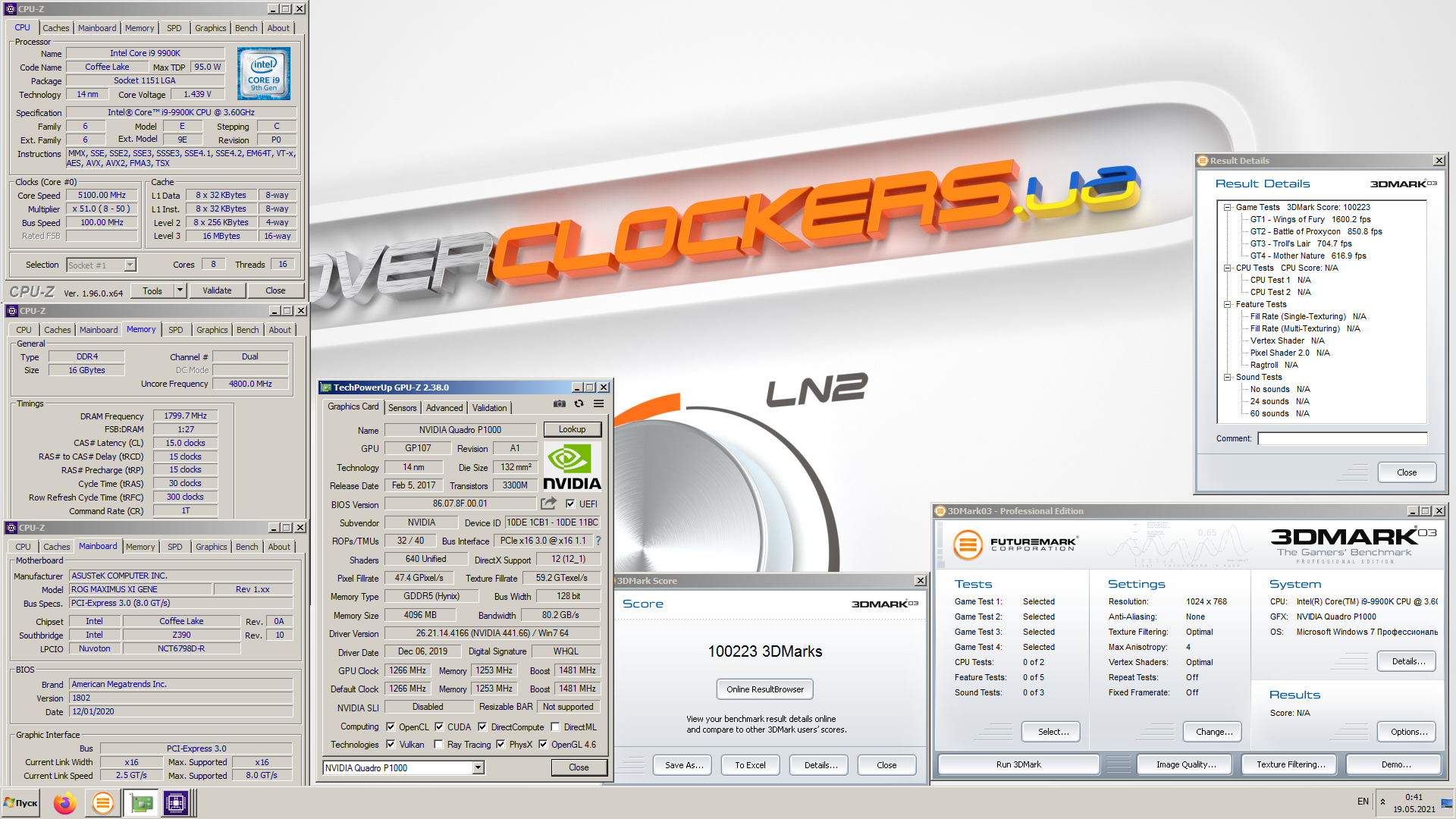Image resolution: width=1456 pixels, height=819 pixels.
Task: Toggle the CUDA checkbox
Action: [x=439, y=726]
